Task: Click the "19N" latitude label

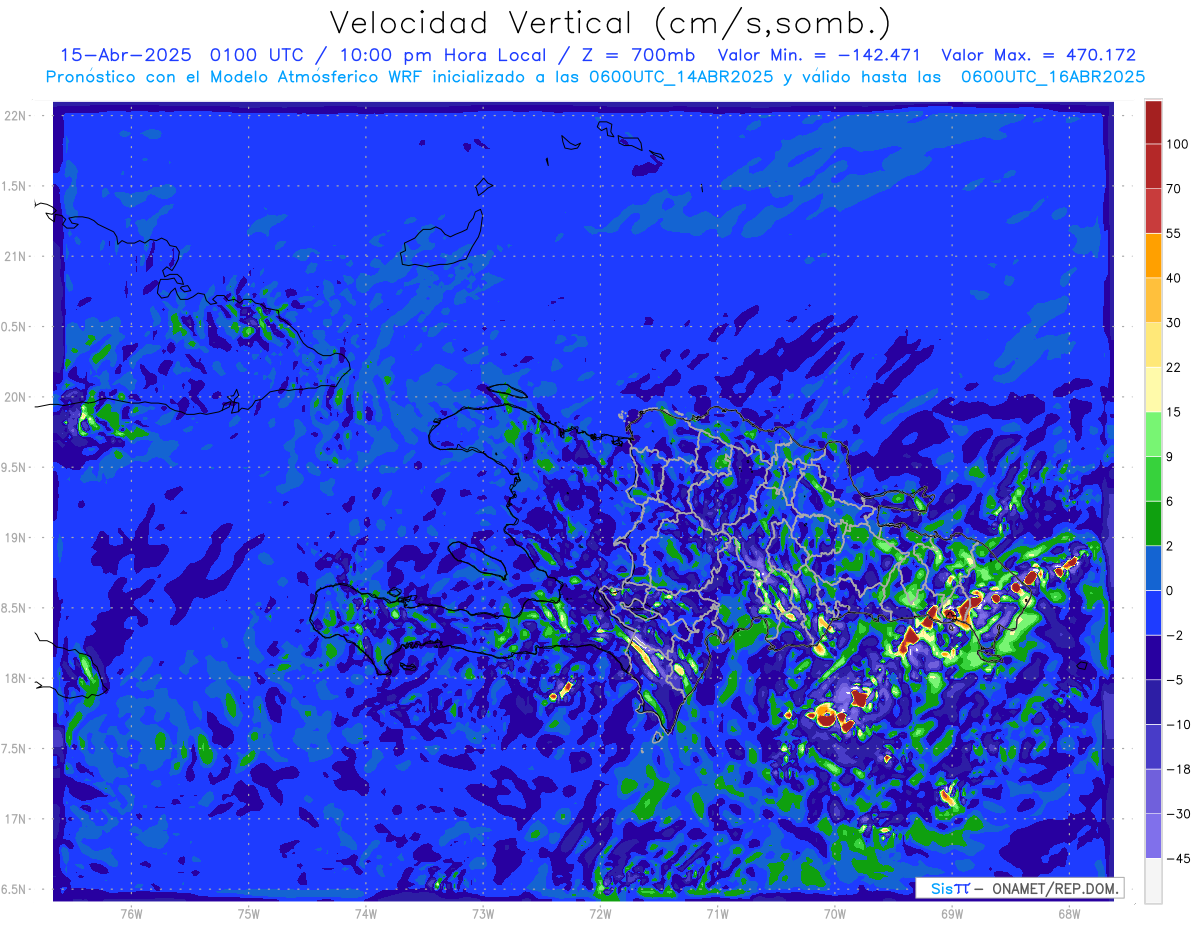Action: point(16,537)
